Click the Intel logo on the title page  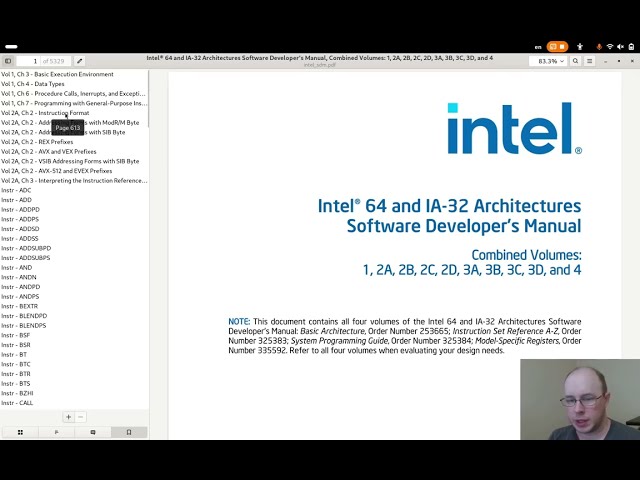(x=514, y=128)
